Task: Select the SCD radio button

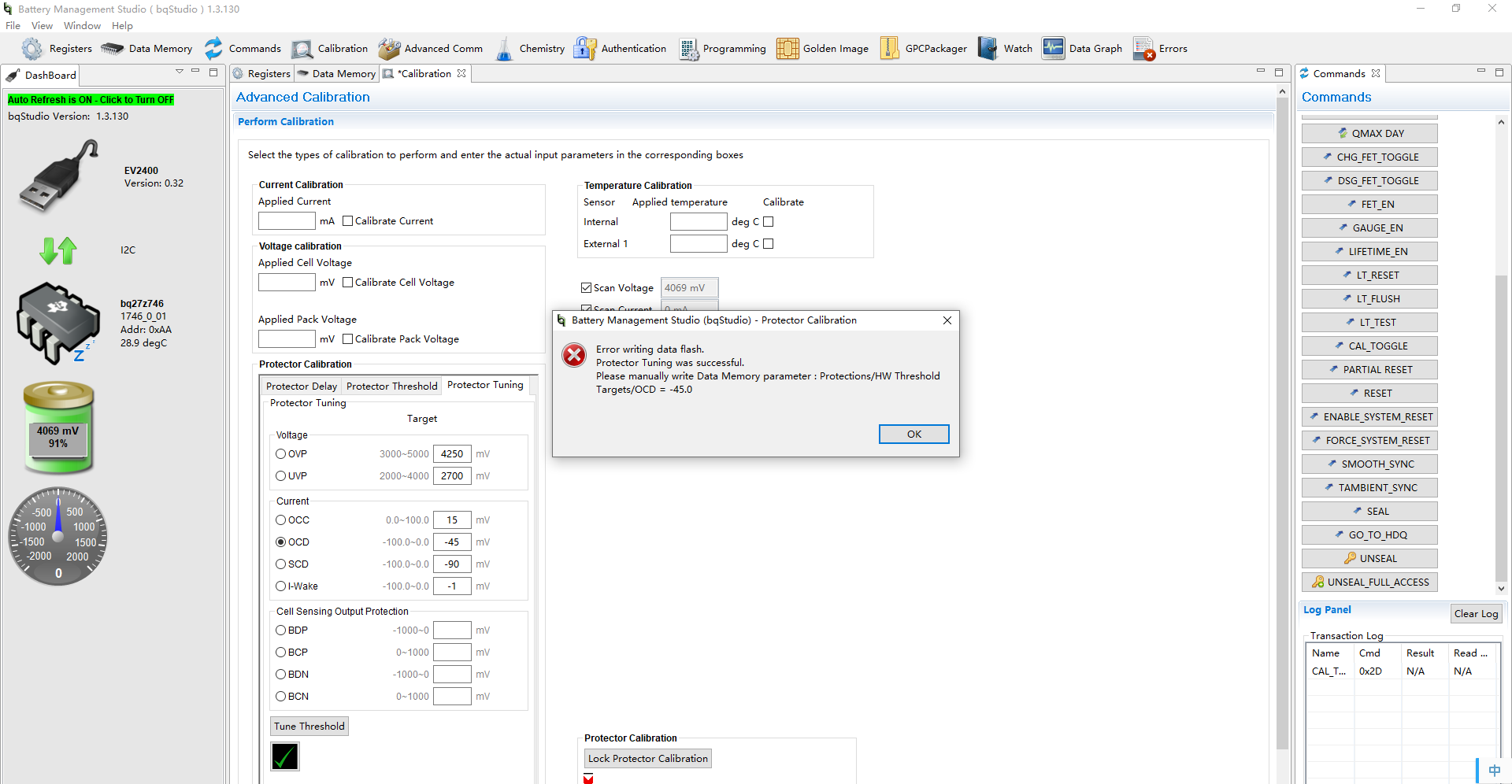Action: point(280,564)
